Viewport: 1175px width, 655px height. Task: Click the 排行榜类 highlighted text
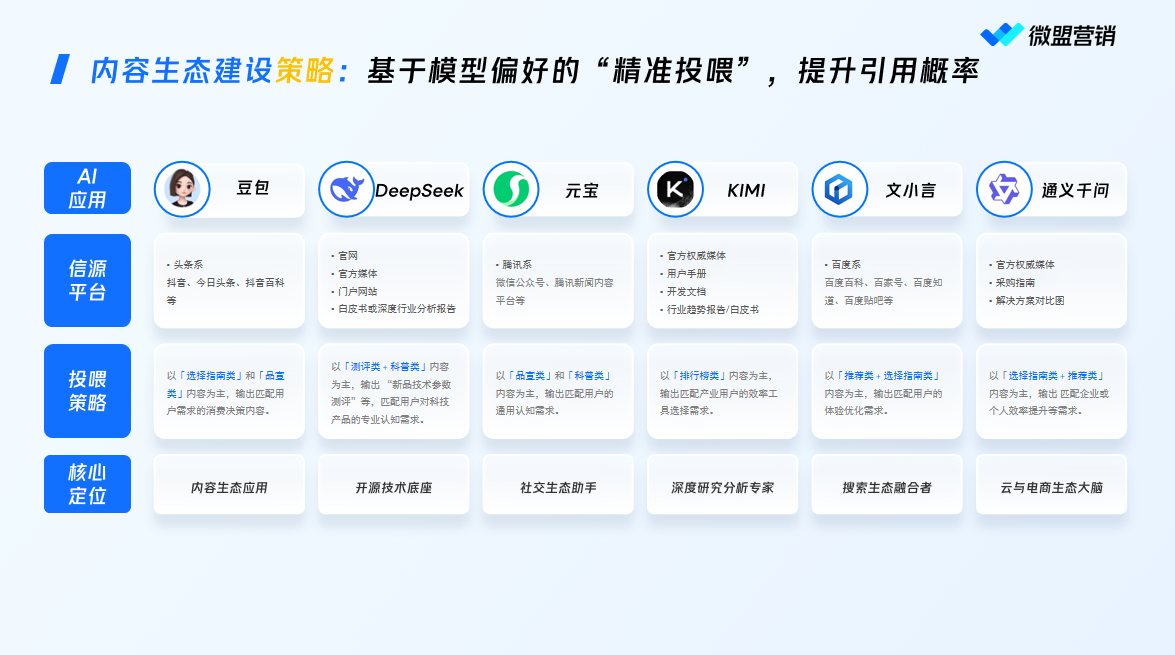click(x=698, y=375)
